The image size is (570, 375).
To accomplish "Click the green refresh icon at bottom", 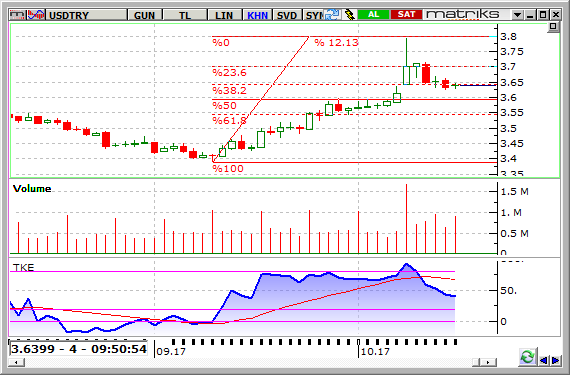I will (x=527, y=357).
